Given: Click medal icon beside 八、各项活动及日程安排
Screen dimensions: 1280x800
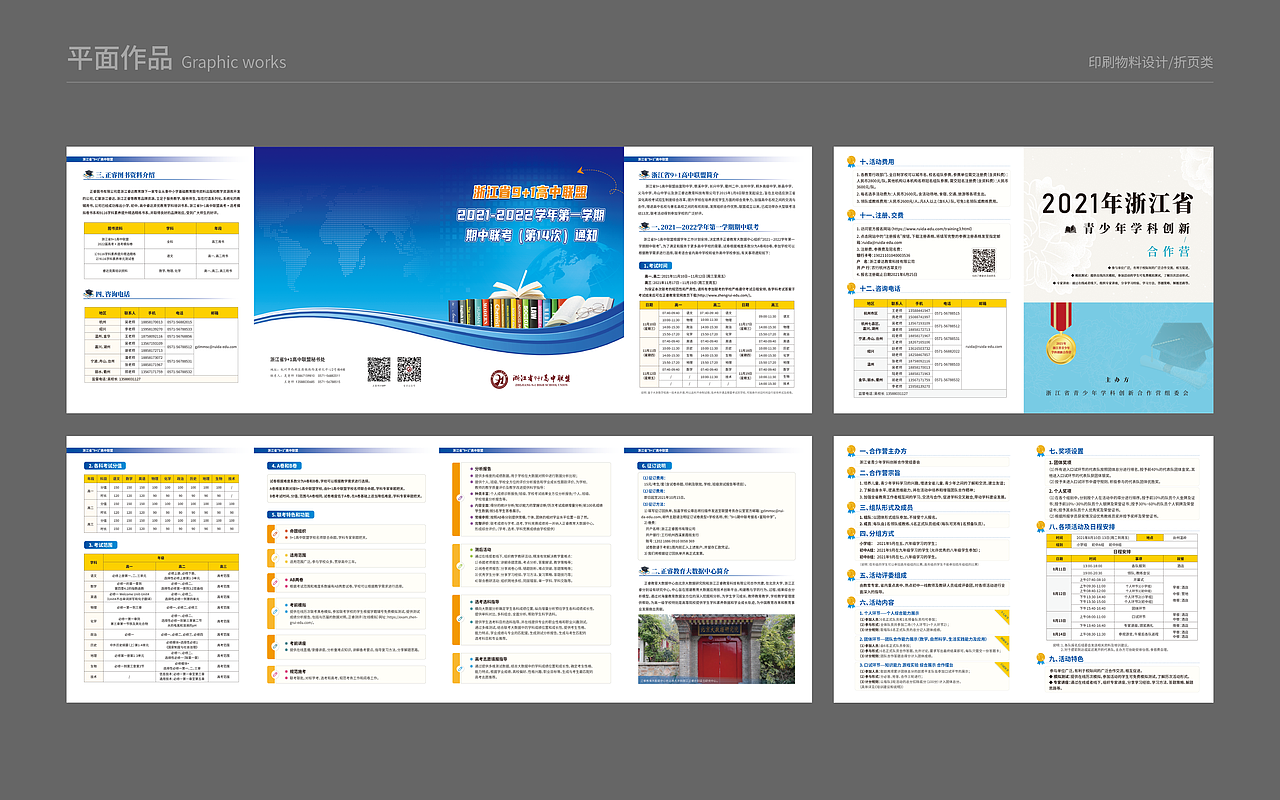Looking at the screenshot, I should (1041, 525).
